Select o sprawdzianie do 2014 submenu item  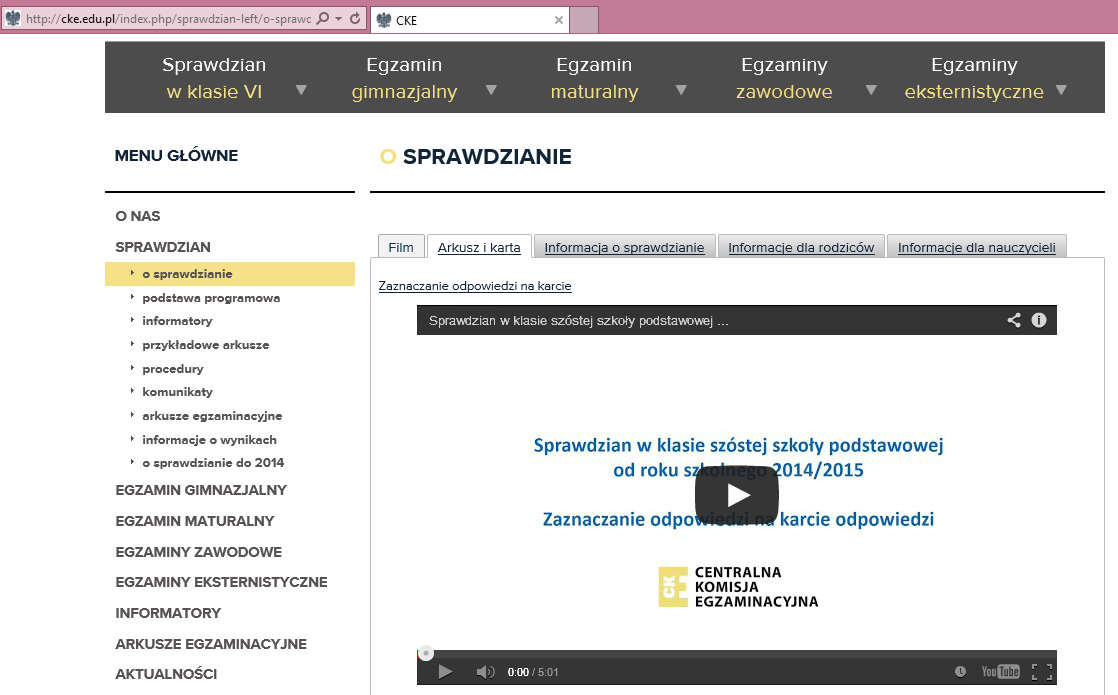point(212,463)
